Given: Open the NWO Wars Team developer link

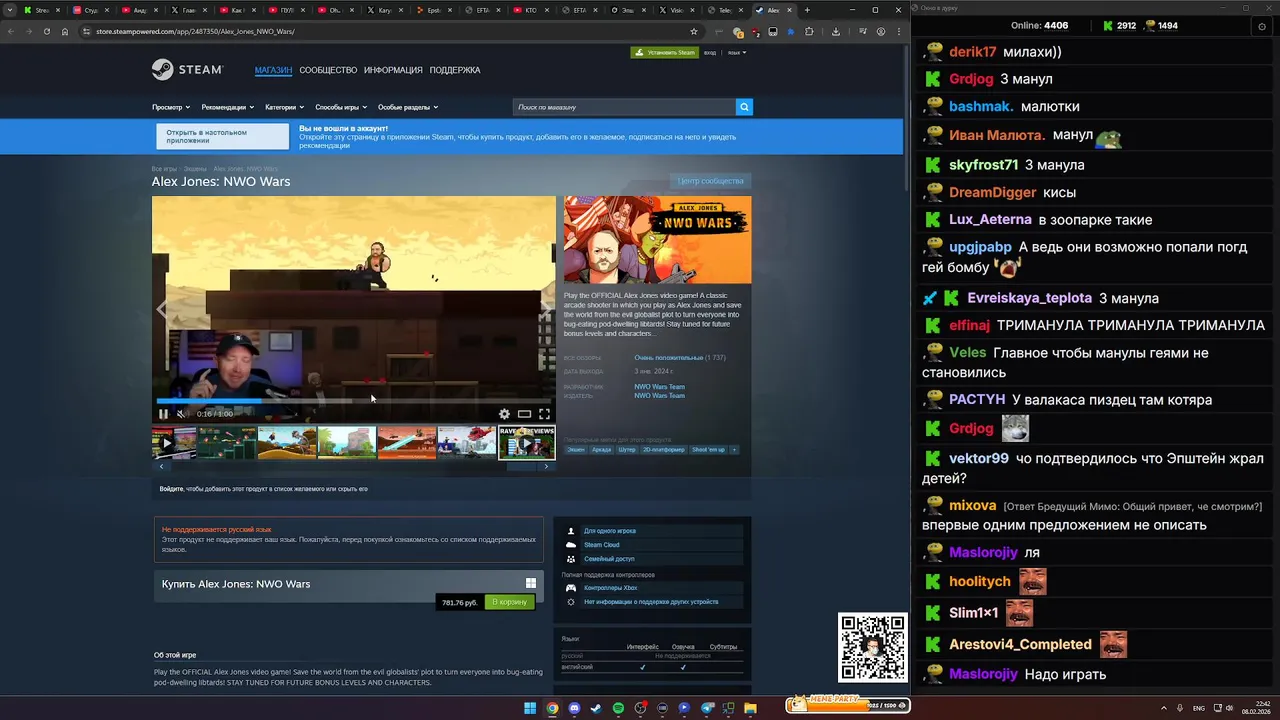Looking at the screenshot, I should point(659,386).
